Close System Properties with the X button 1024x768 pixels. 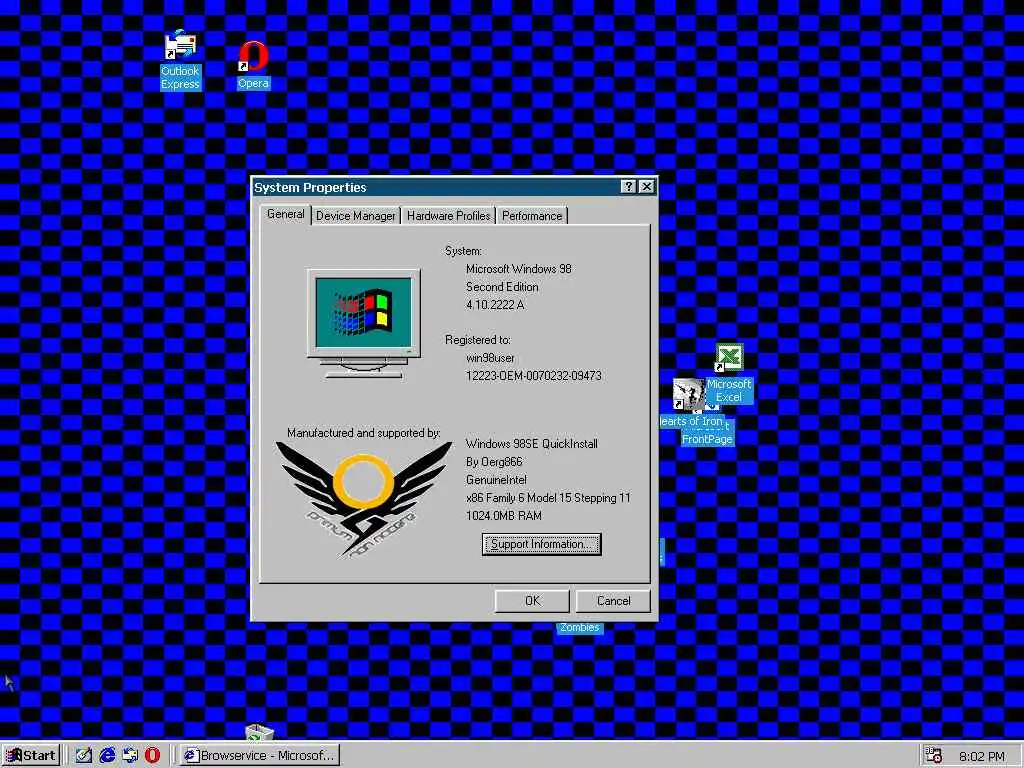point(647,187)
